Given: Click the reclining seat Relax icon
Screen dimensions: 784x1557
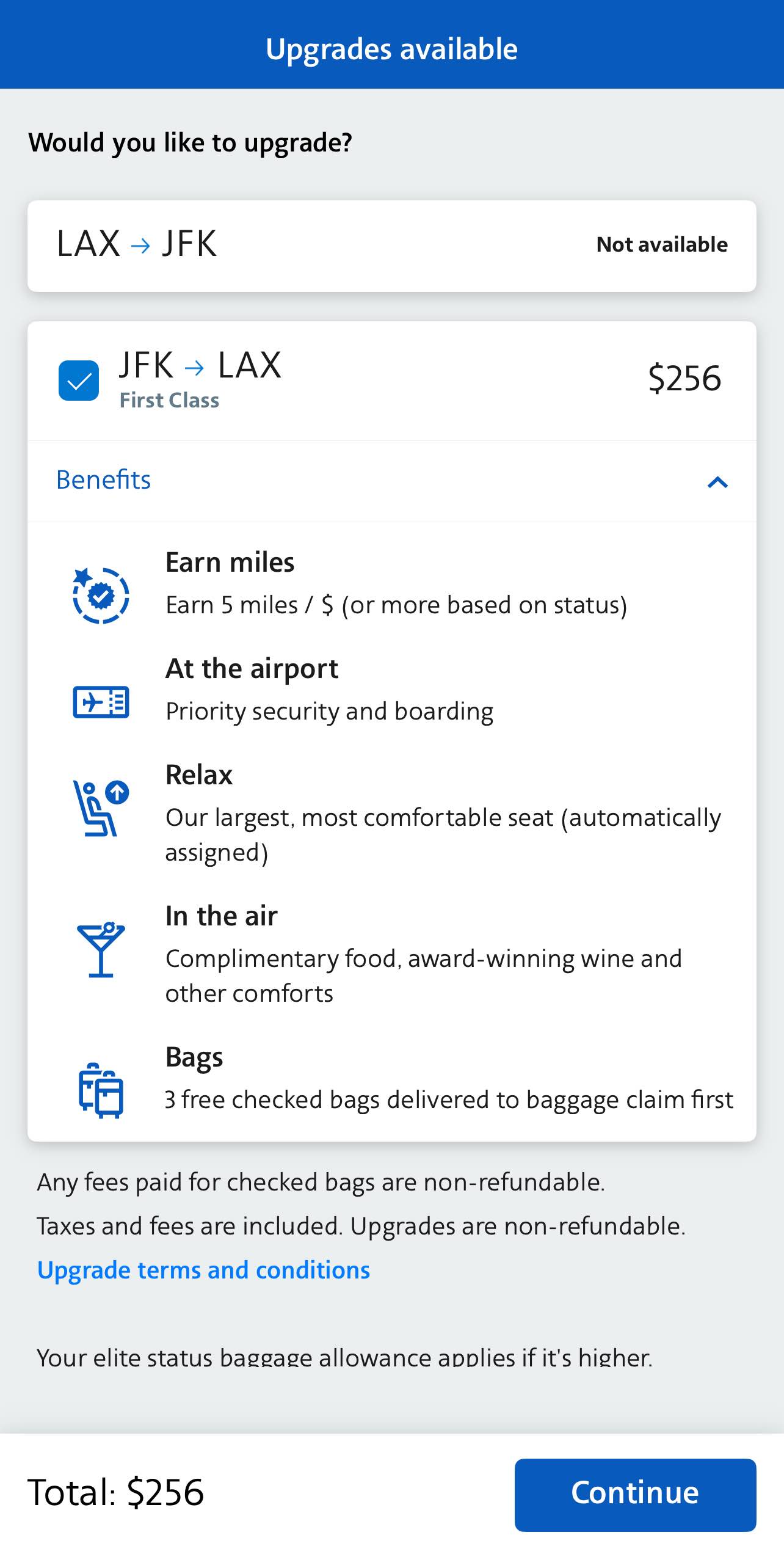Looking at the screenshot, I should [101, 808].
